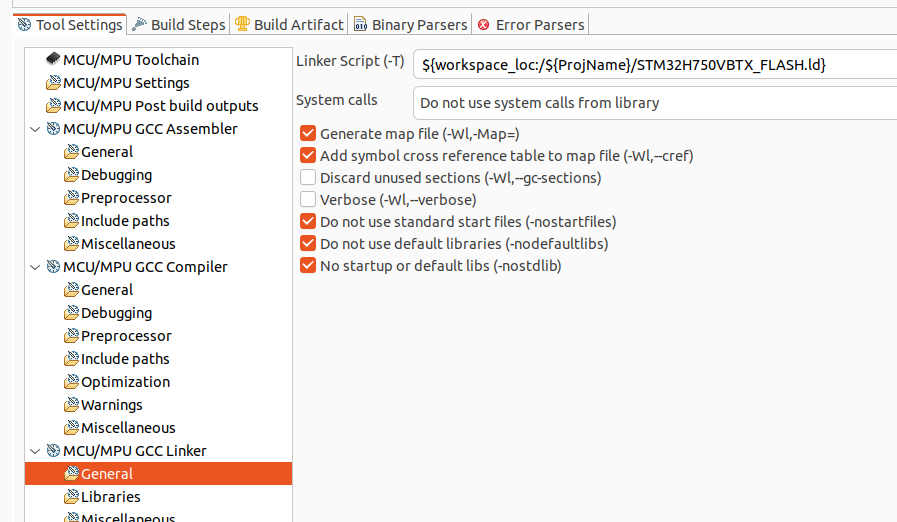
Task: Click the Linker Libraries page icon
Action: point(71,497)
